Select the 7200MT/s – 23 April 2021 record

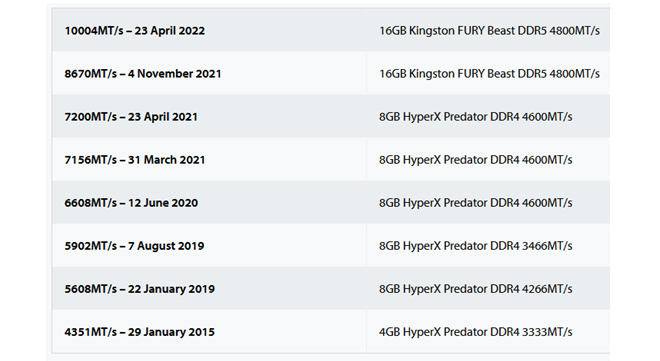209,117
